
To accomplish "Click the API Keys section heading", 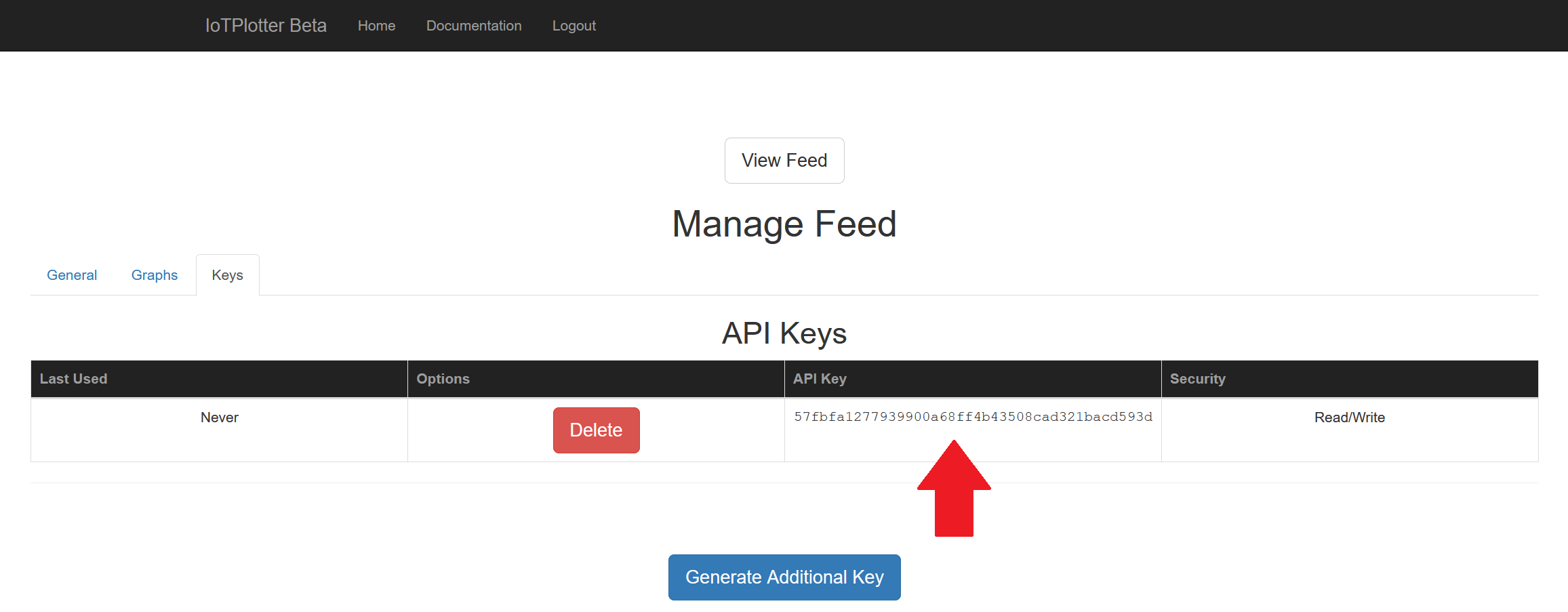I will click(x=784, y=333).
